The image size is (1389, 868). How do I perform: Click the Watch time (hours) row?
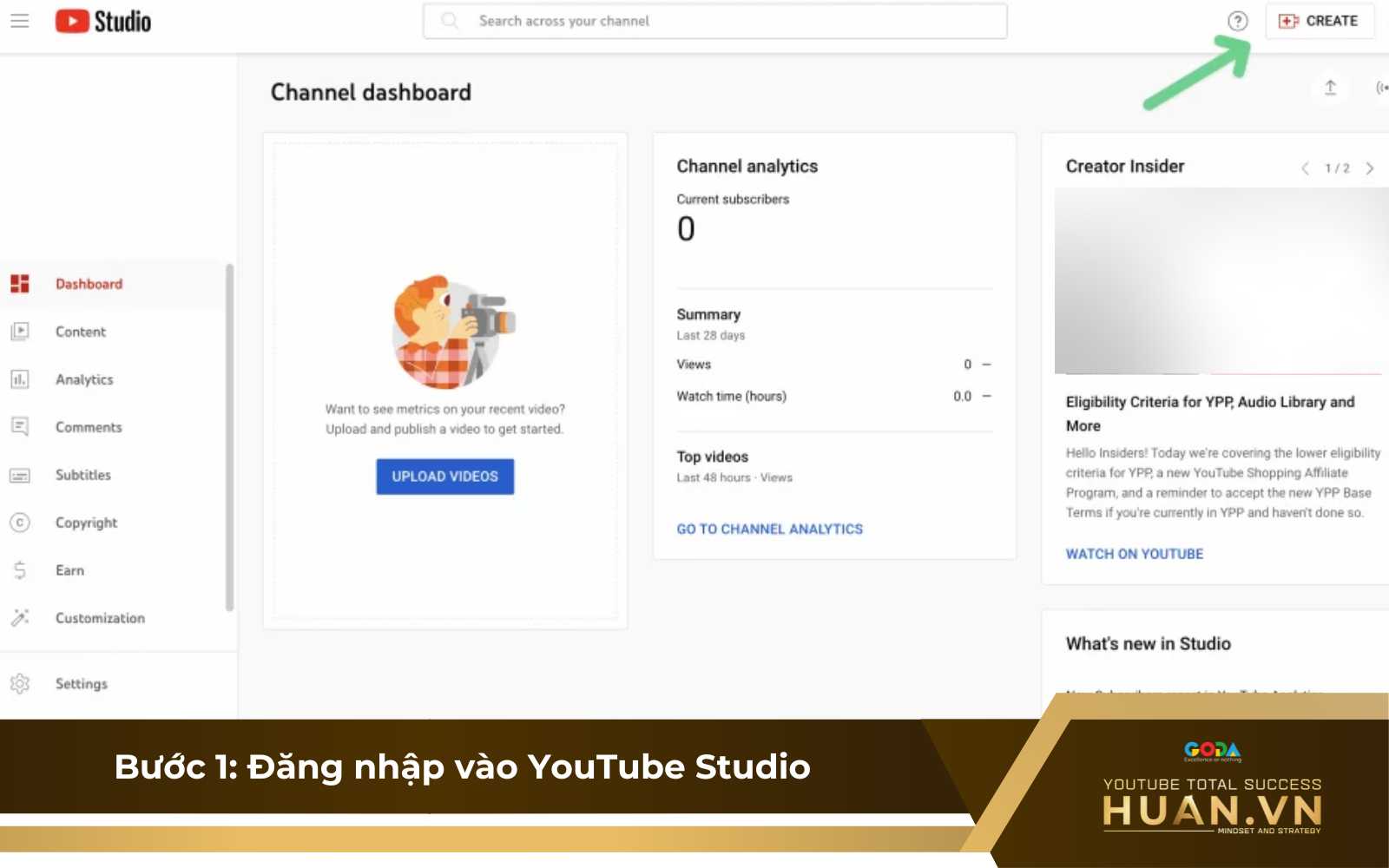[834, 397]
